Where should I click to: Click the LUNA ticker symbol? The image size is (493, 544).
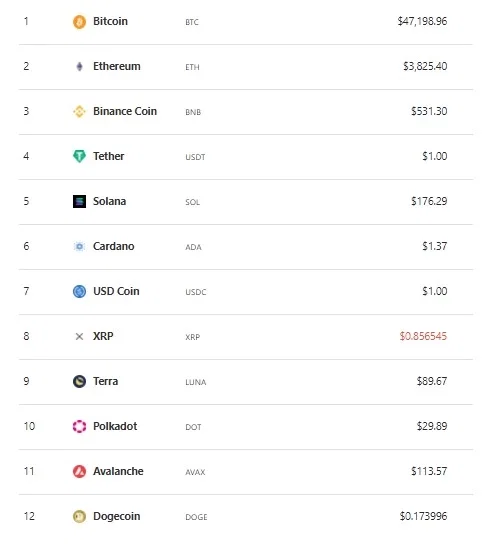[196, 382]
